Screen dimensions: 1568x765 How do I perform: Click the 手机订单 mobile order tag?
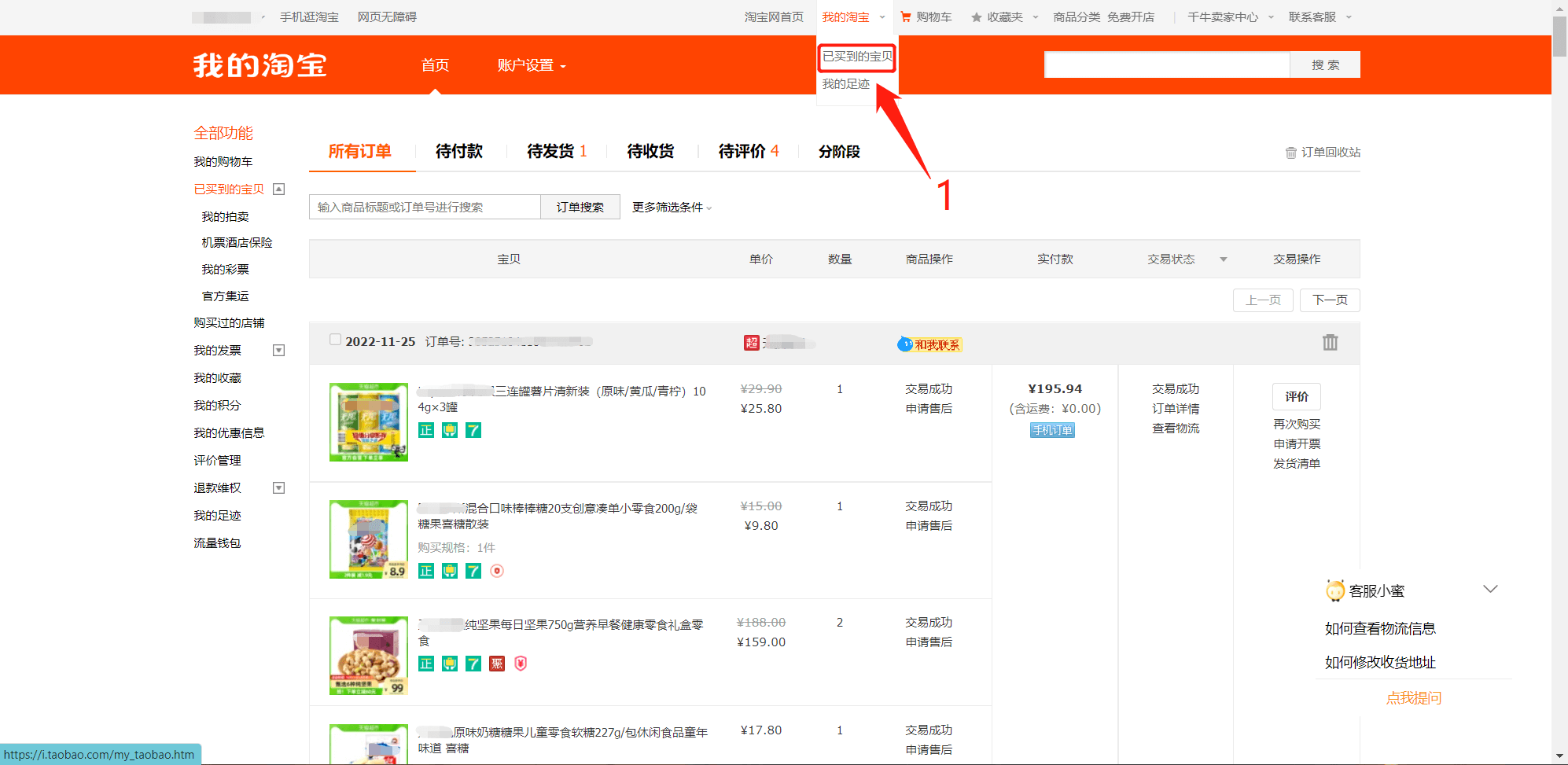click(1052, 430)
